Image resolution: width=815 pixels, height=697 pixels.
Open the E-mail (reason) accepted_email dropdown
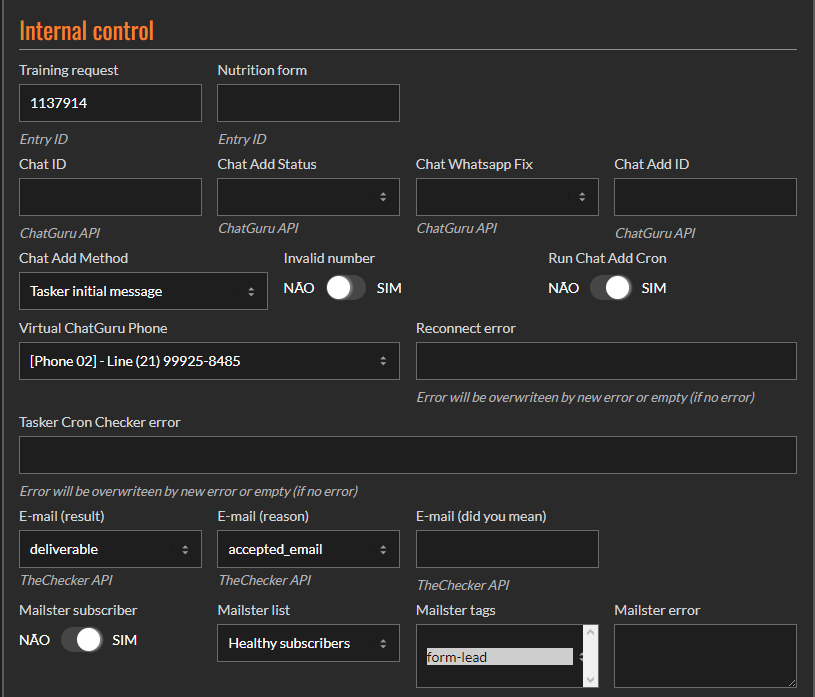point(308,549)
